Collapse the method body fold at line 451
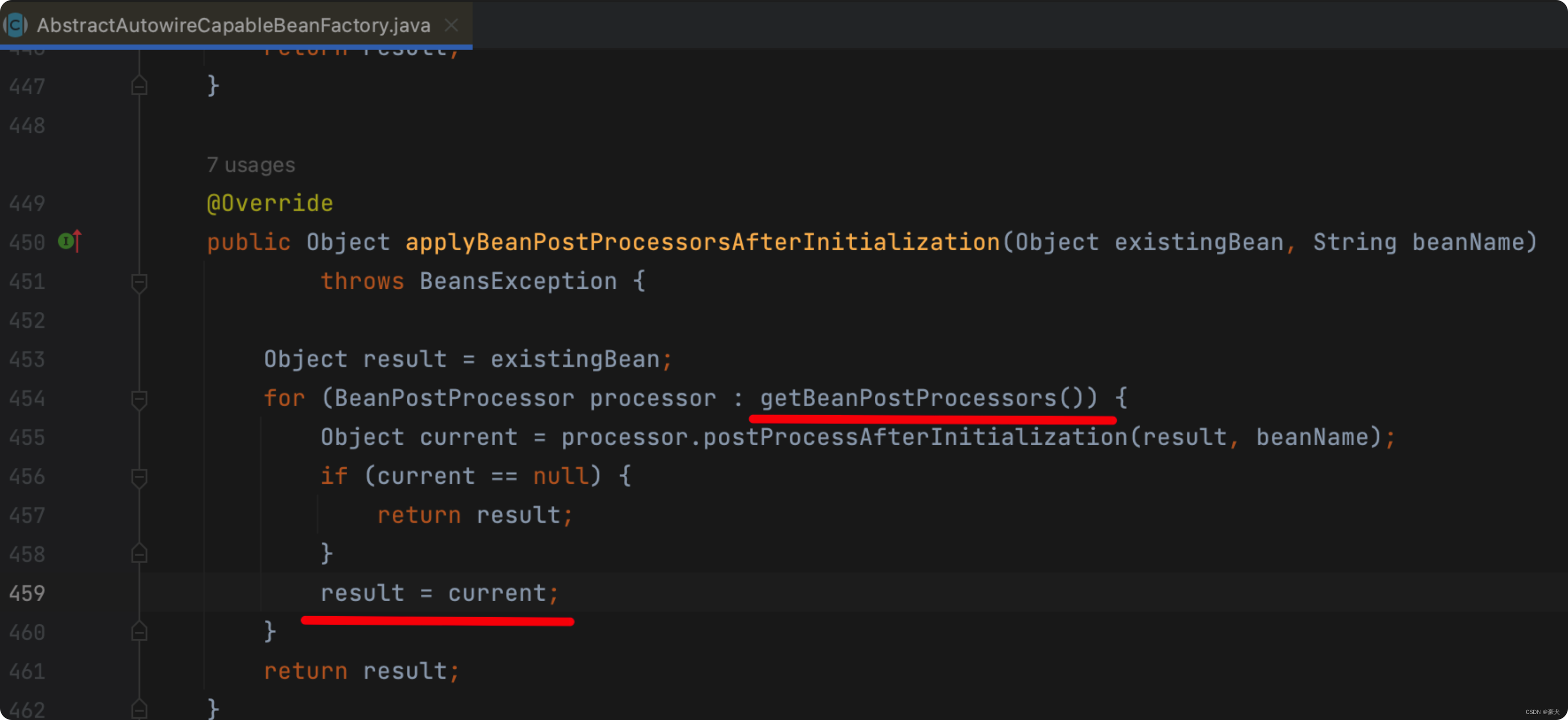The width and height of the screenshot is (1568, 720). click(139, 282)
